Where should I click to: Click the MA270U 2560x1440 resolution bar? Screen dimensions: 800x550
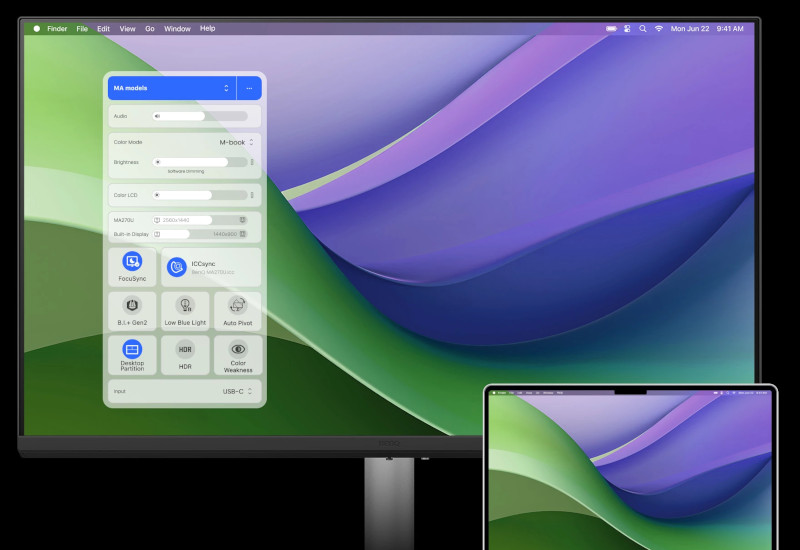click(182, 220)
